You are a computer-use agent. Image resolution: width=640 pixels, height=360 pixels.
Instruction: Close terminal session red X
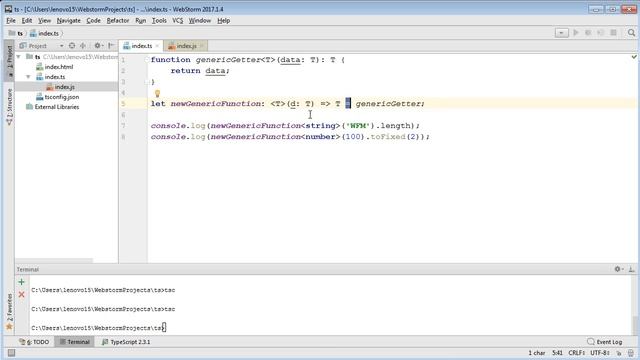pos(22,294)
